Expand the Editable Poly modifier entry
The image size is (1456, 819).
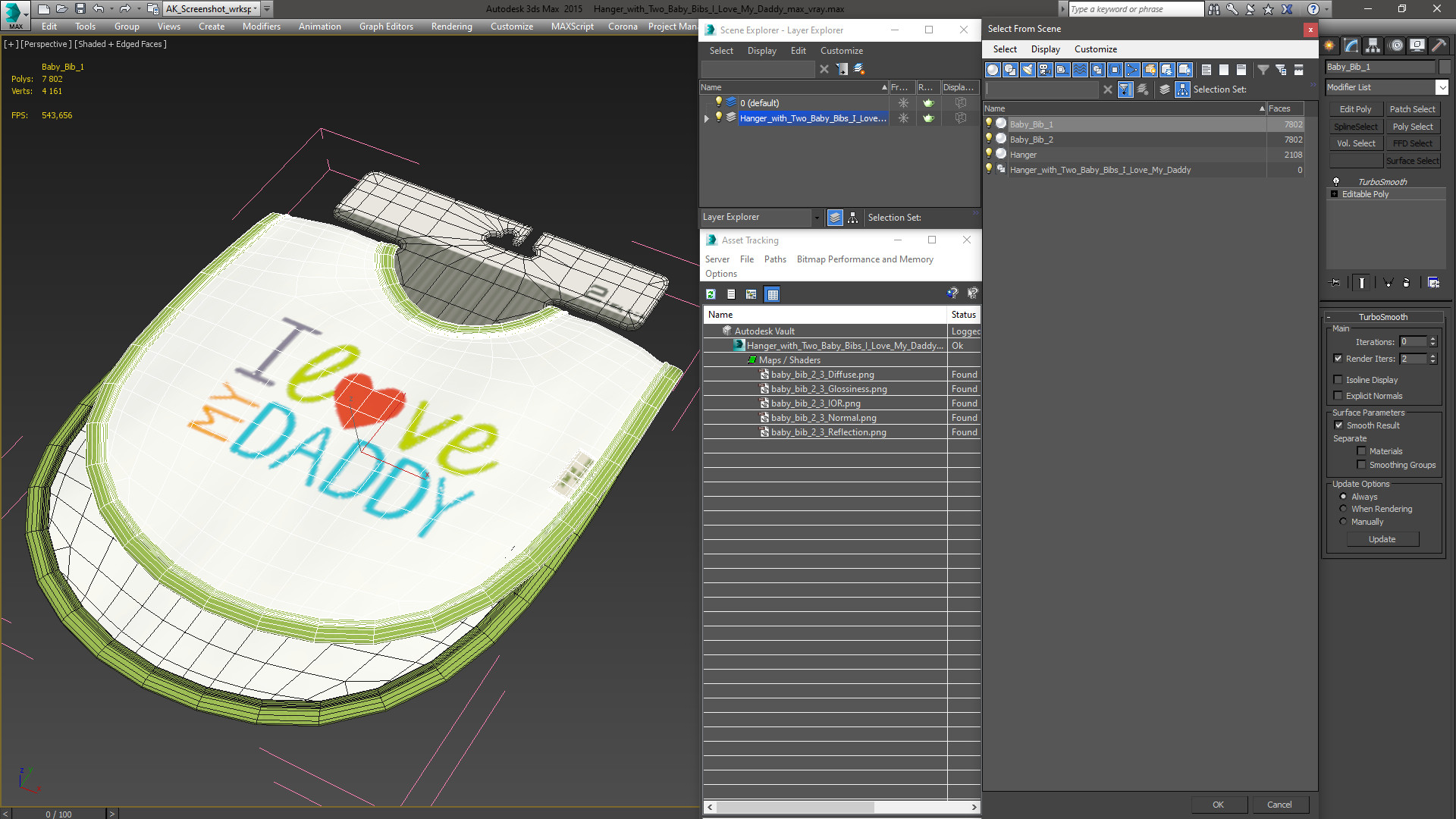point(1335,194)
